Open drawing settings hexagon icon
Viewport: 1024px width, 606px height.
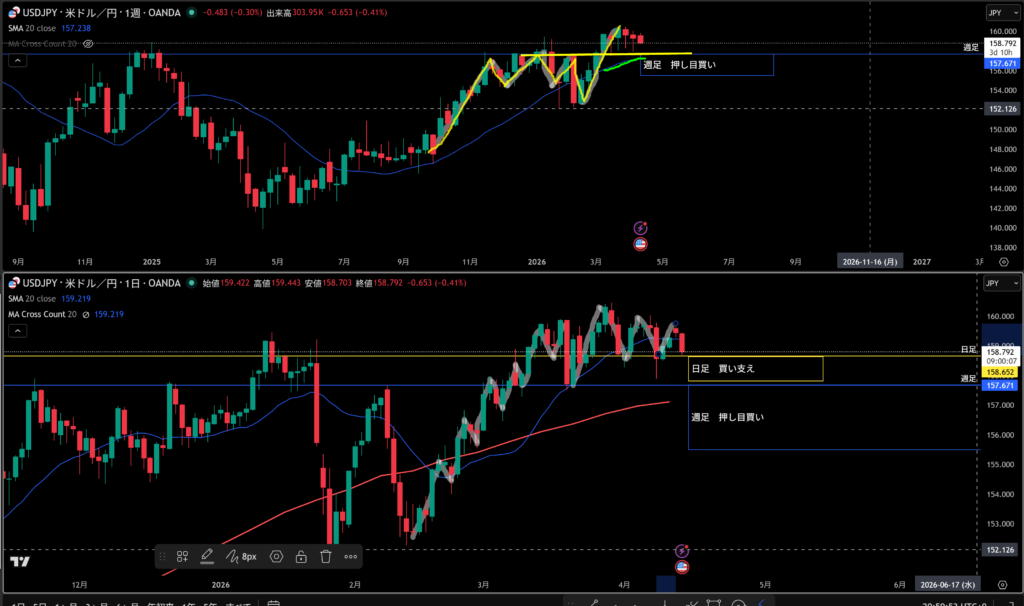click(x=276, y=556)
